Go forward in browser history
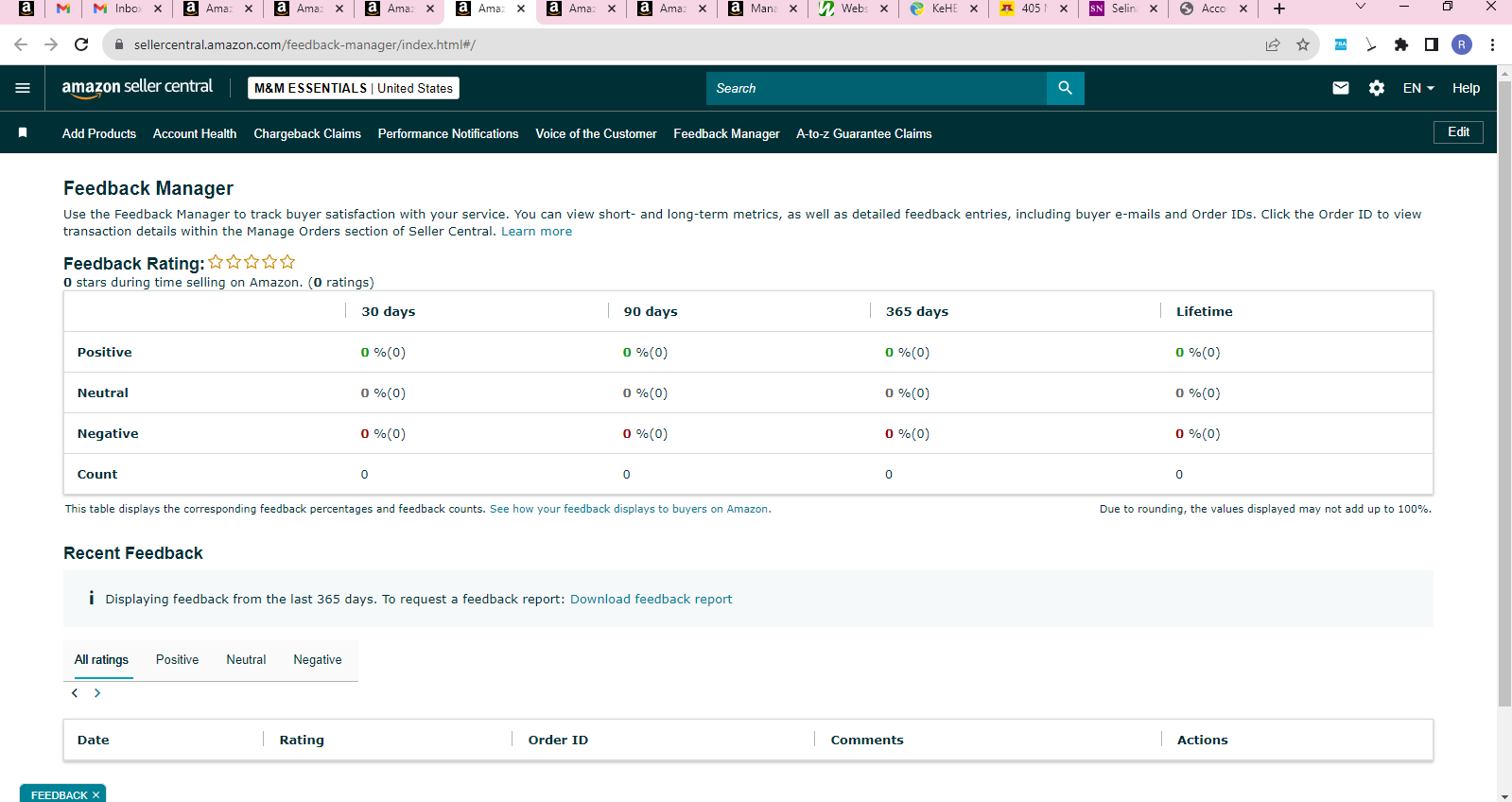The image size is (1512, 802). (x=51, y=44)
